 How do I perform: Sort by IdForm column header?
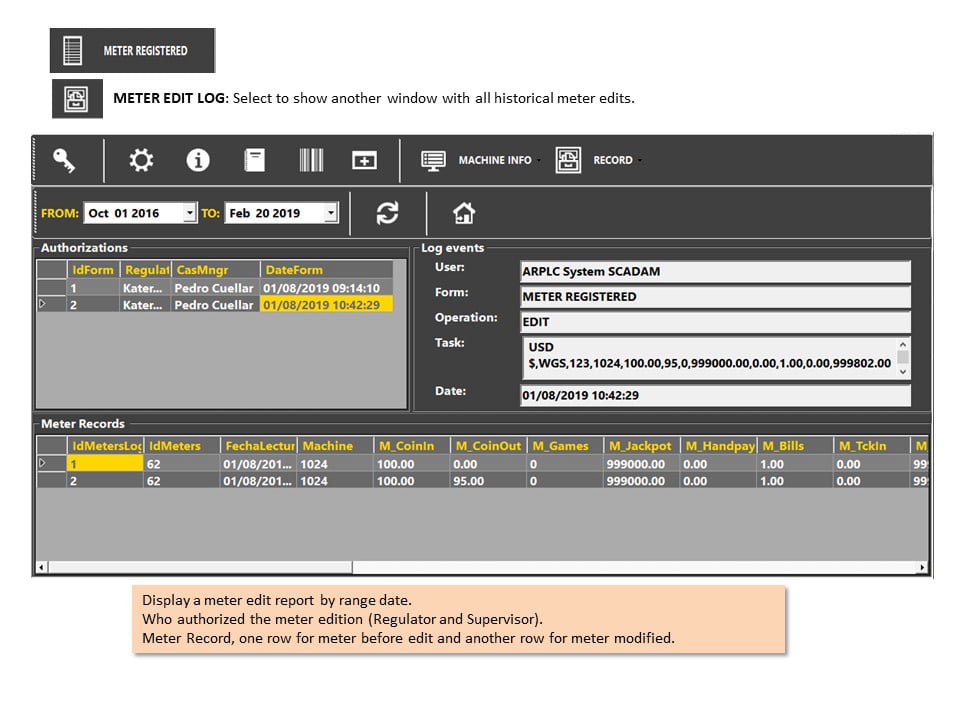tap(93, 269)
